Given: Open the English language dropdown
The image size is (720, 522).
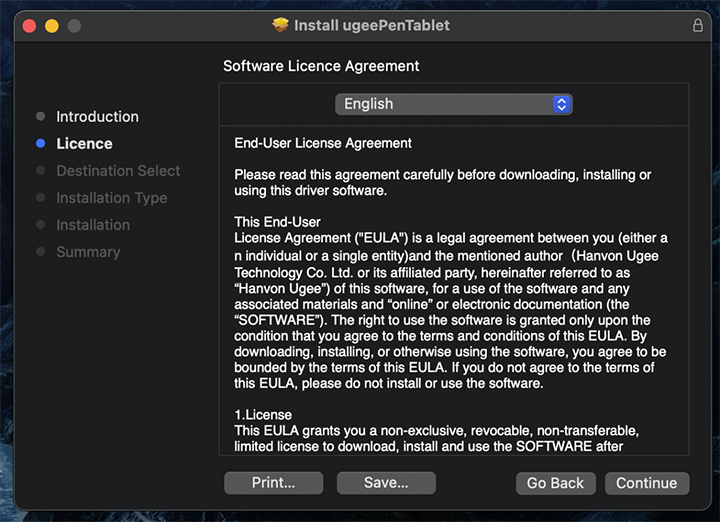Looking at the screenshot, I should coord(453,104).
